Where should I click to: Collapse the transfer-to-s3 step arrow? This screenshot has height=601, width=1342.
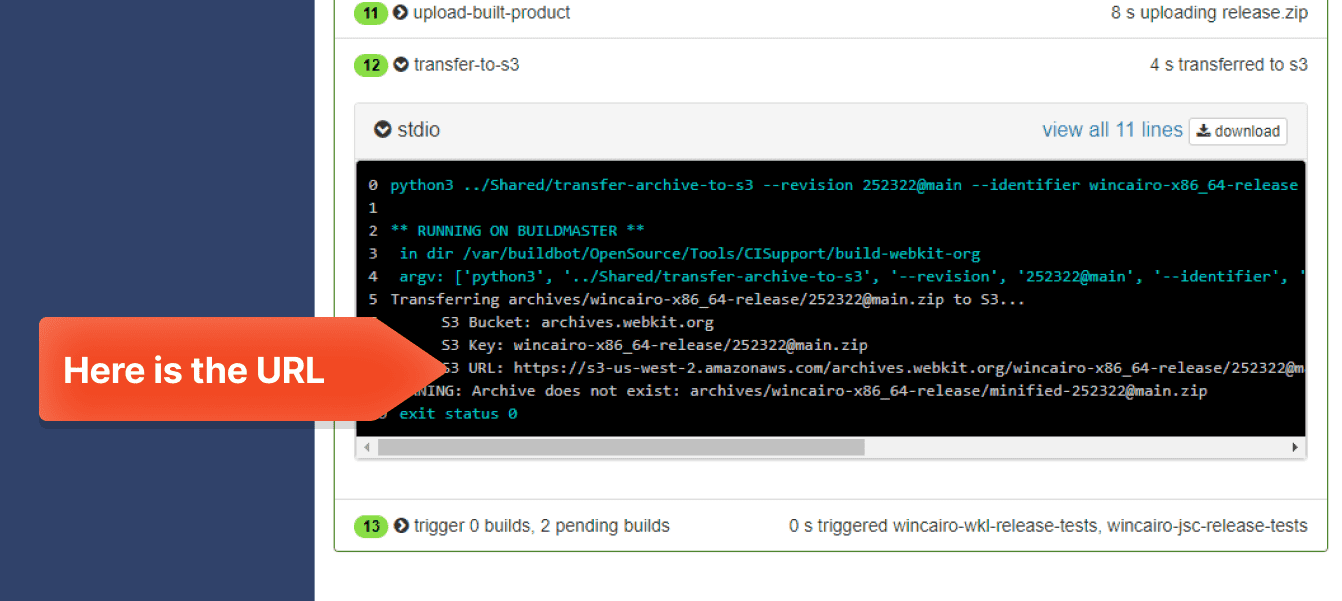pyautogui.click(x=401, y=65)
